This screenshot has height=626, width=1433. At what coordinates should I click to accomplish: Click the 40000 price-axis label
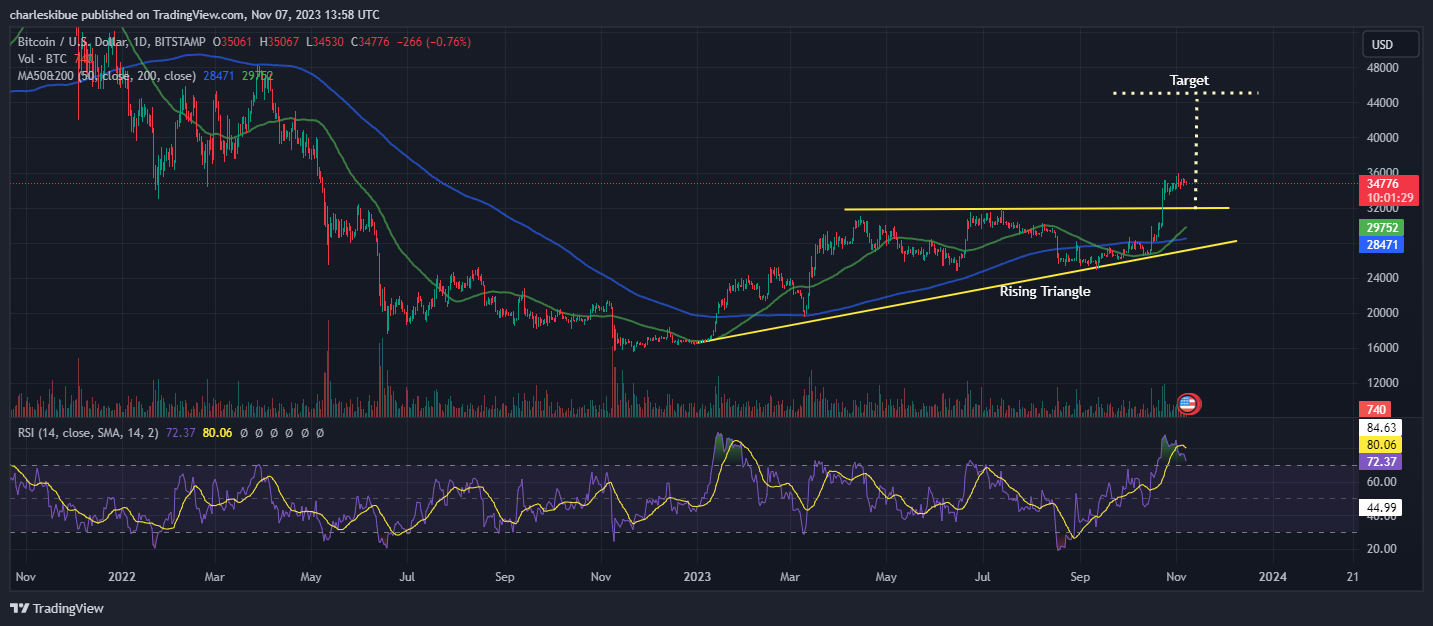(x=1383, y=138)
